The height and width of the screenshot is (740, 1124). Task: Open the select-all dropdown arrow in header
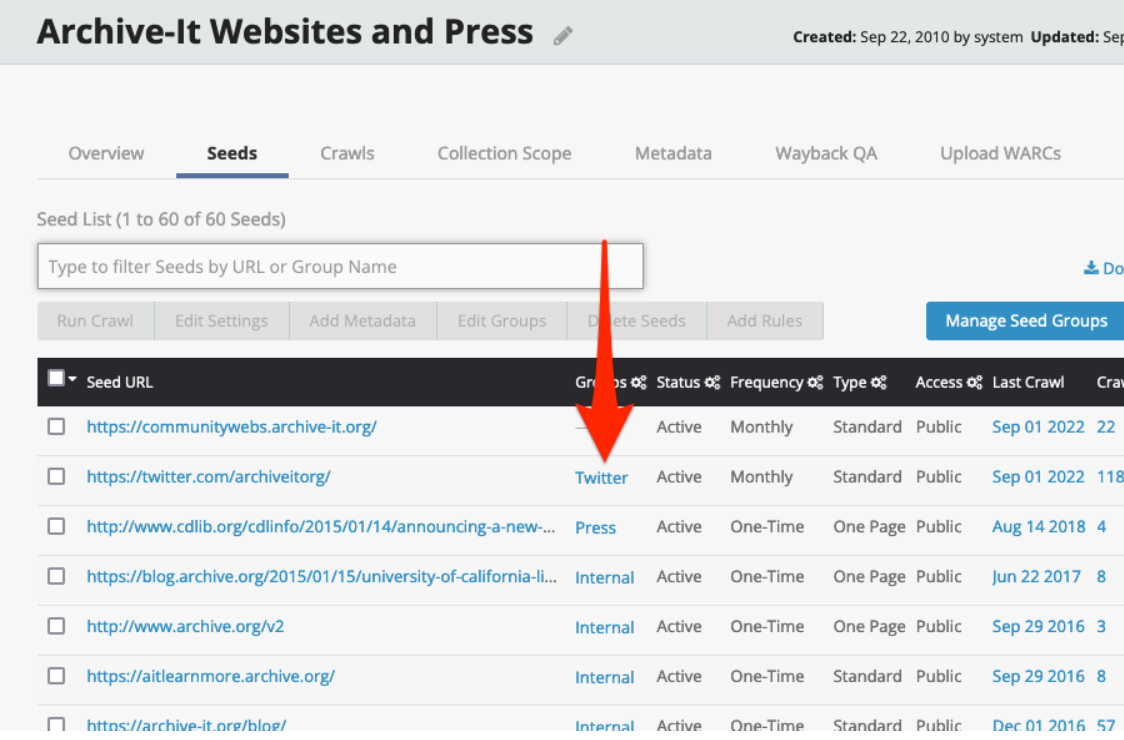click(72, 380)
